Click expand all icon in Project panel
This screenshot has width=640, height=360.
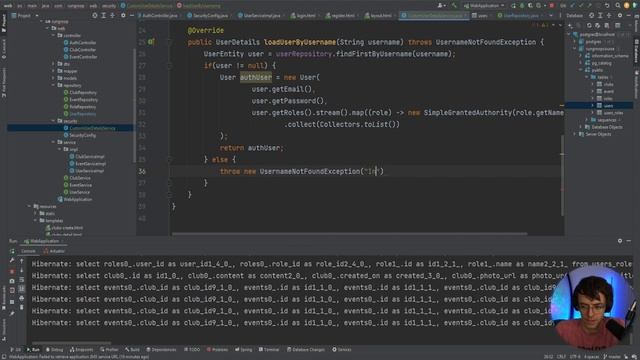(x=104, y=16)
